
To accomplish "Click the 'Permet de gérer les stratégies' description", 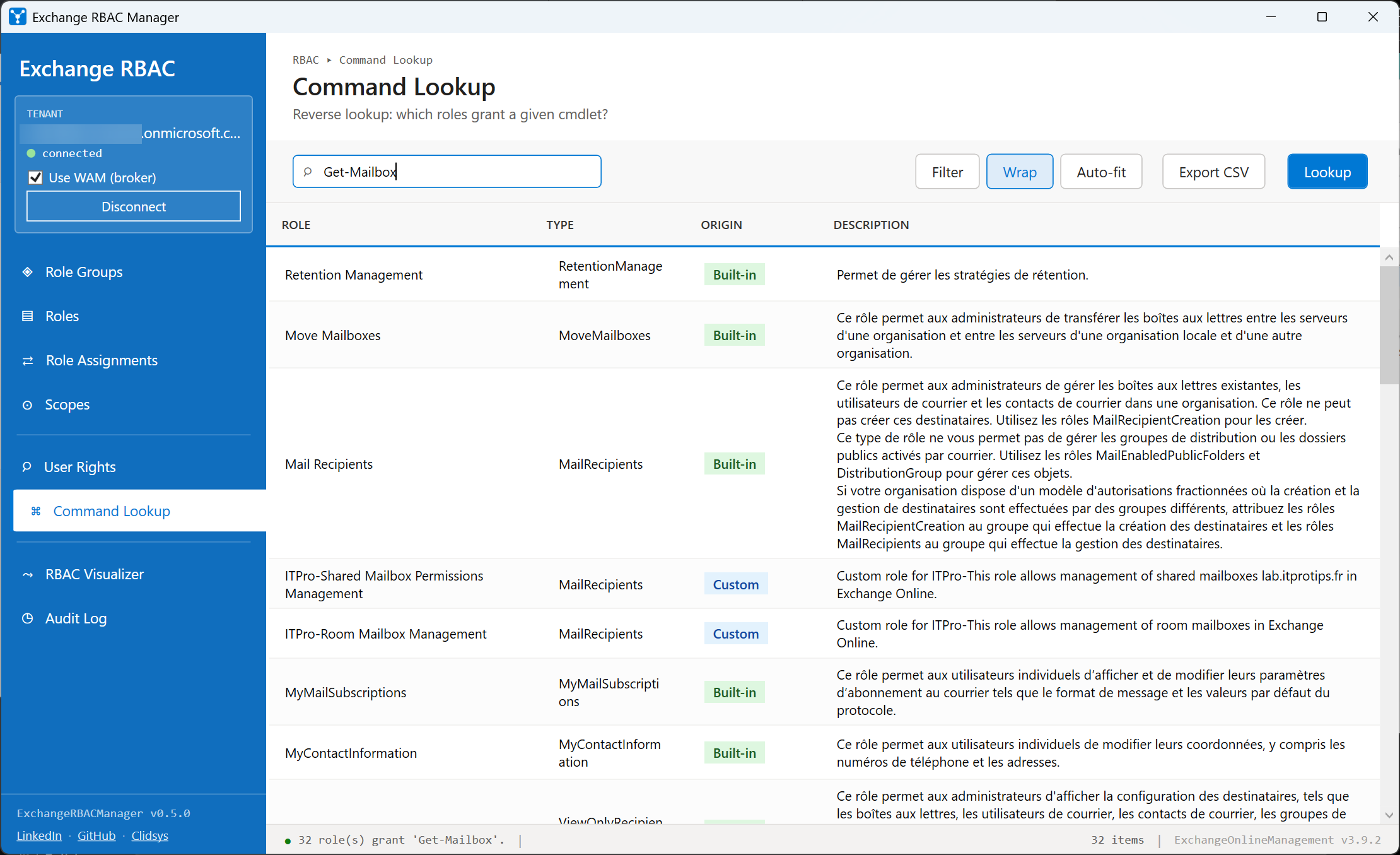I will point(962,274).
